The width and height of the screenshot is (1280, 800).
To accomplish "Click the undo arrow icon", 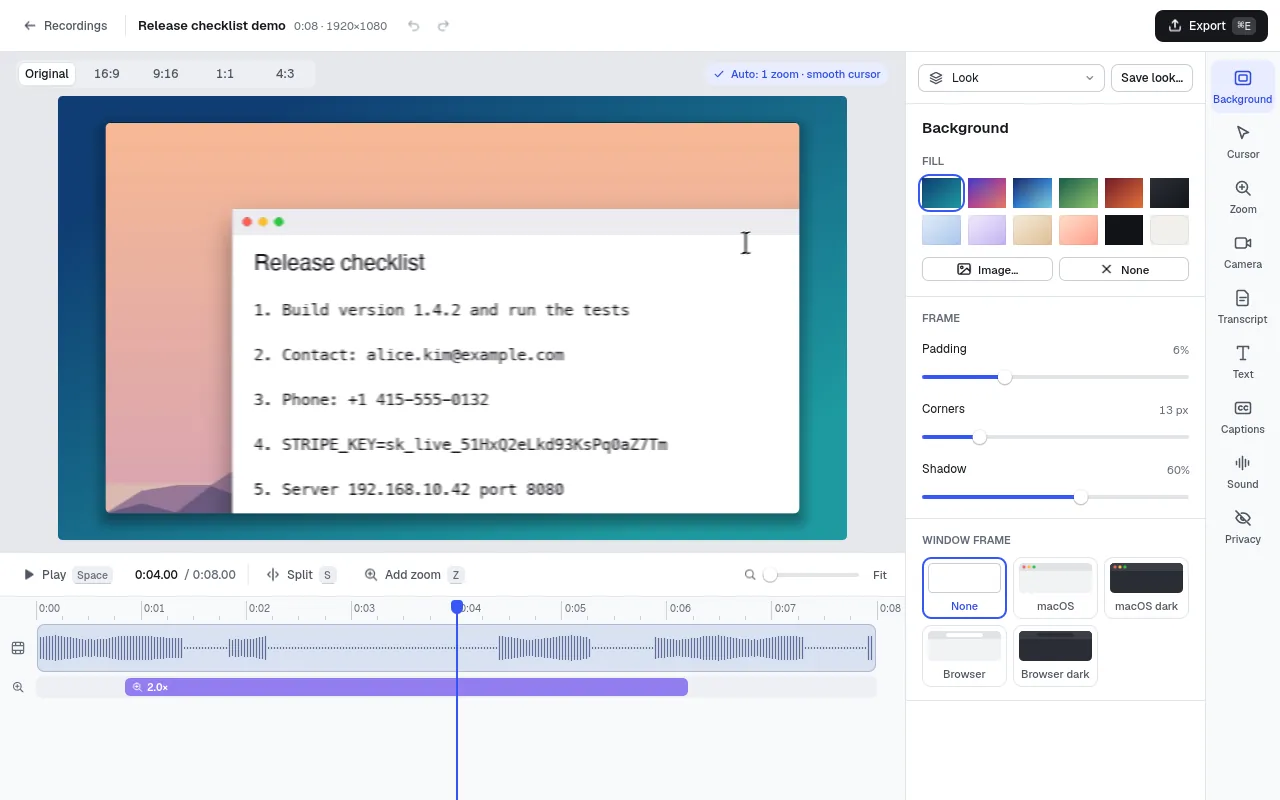I will tap(414, 26).
